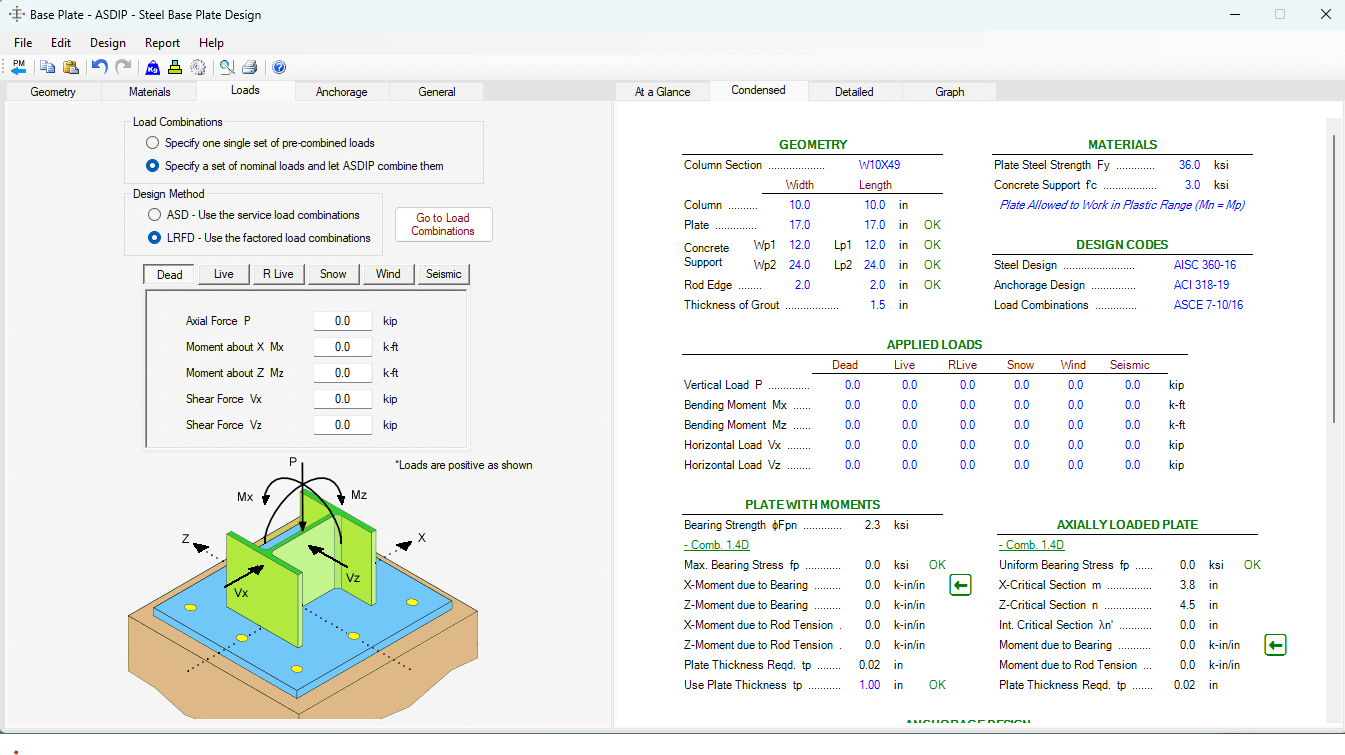This screenshot has height=755, width=1345.
Task: Click the Axial Force P input field
Action: pos(342,321)
